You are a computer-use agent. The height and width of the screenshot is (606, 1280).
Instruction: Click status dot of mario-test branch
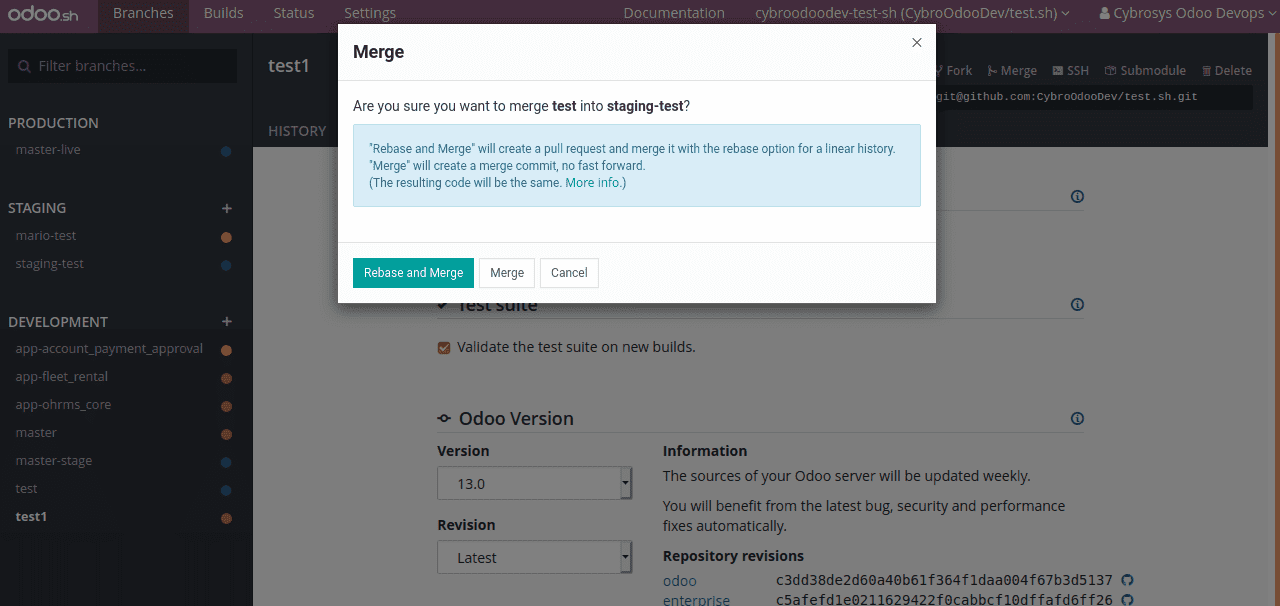[x=226, y=237]
